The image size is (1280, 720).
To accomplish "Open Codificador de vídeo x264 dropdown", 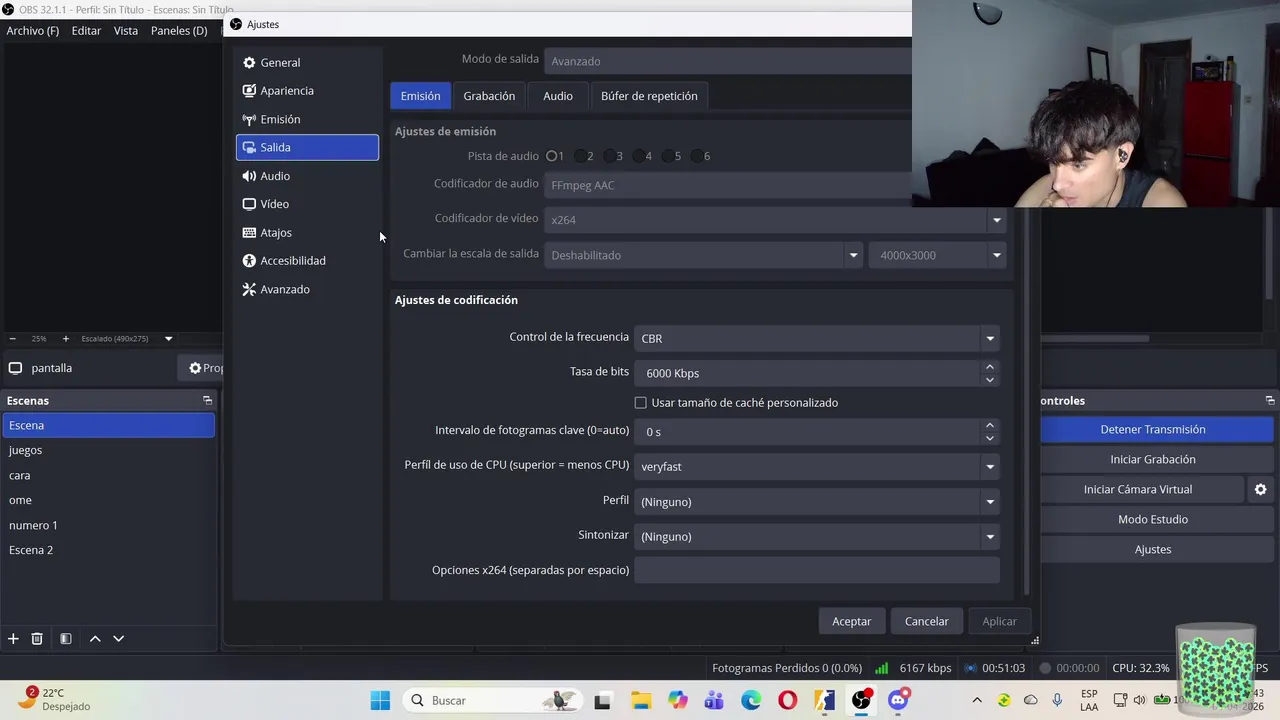I will tap(775, 219).
